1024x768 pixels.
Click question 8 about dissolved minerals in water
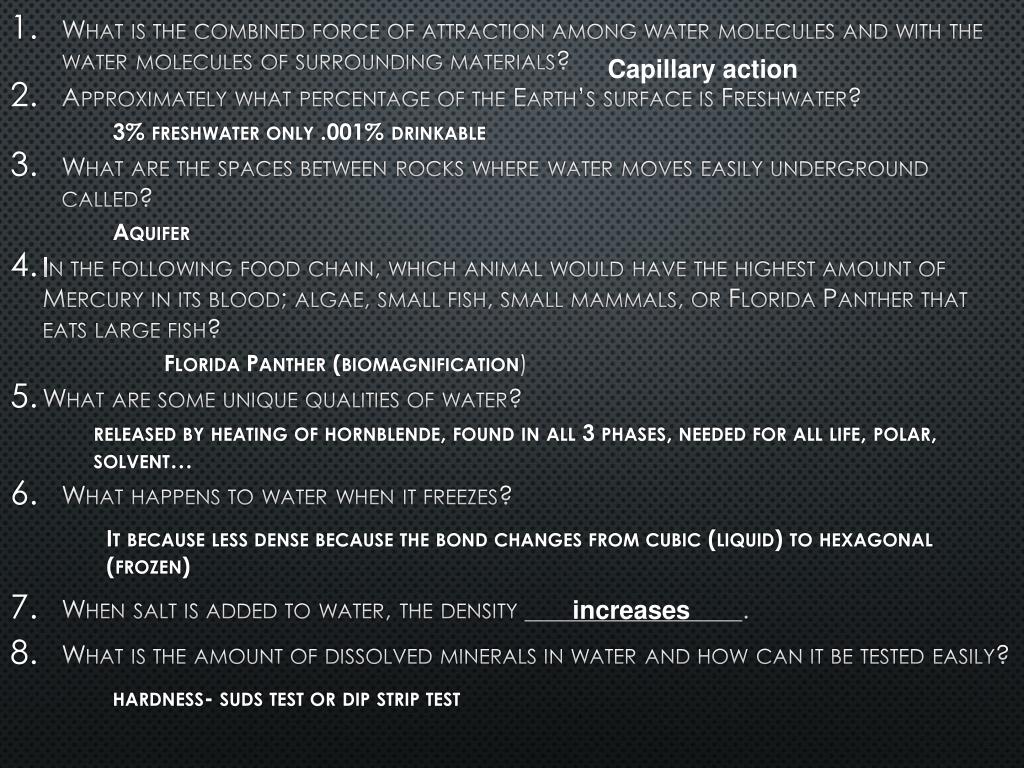point(536,655)
